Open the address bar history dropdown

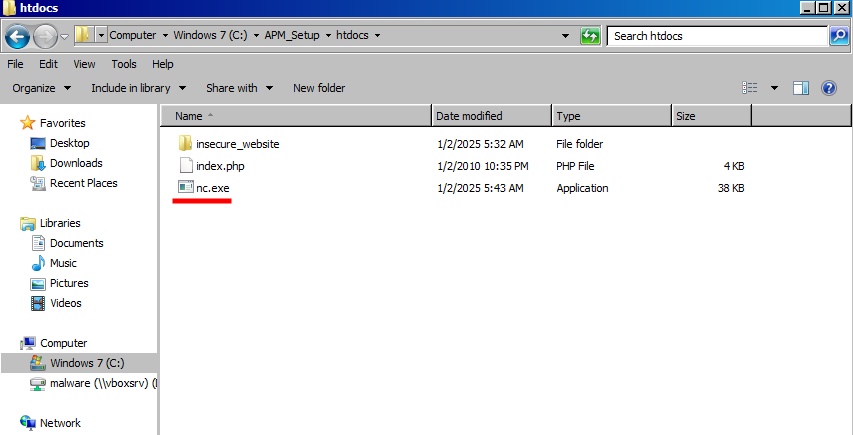pos(566,36)
